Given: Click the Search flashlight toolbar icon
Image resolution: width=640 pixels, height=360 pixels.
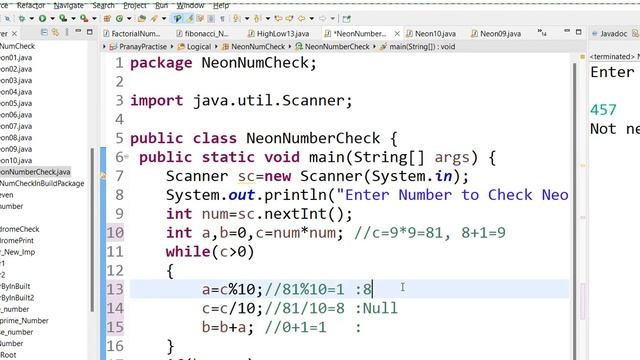Looking at the screenshot, I should [154, 18].
